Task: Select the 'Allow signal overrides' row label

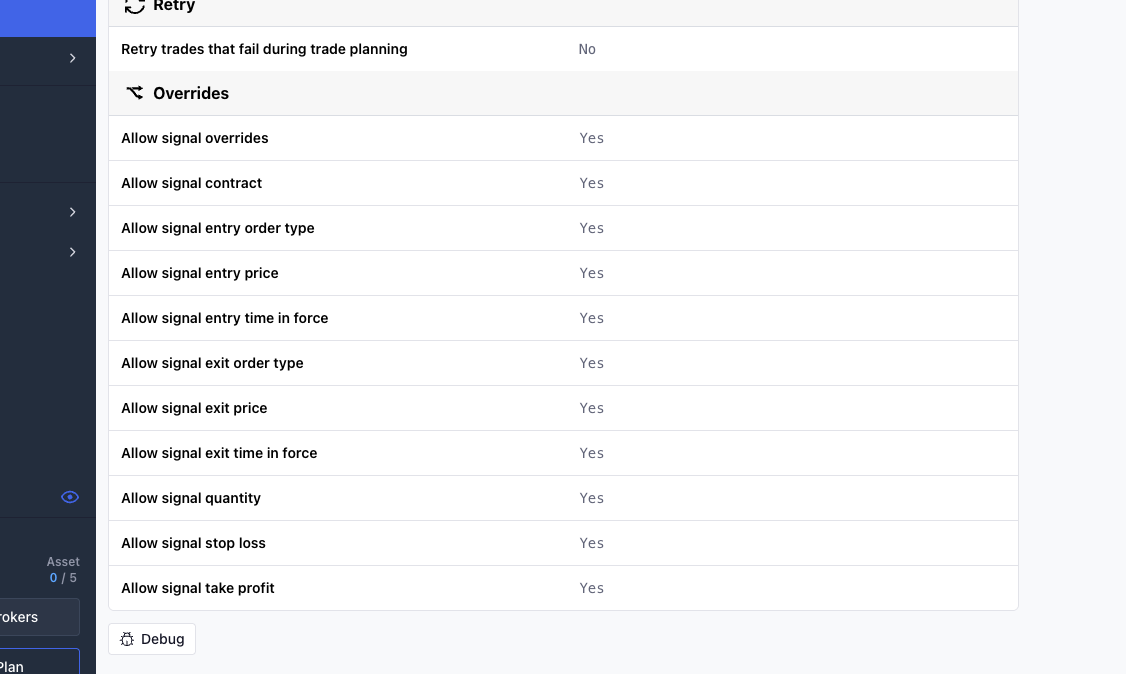Action: pos(195,138)
